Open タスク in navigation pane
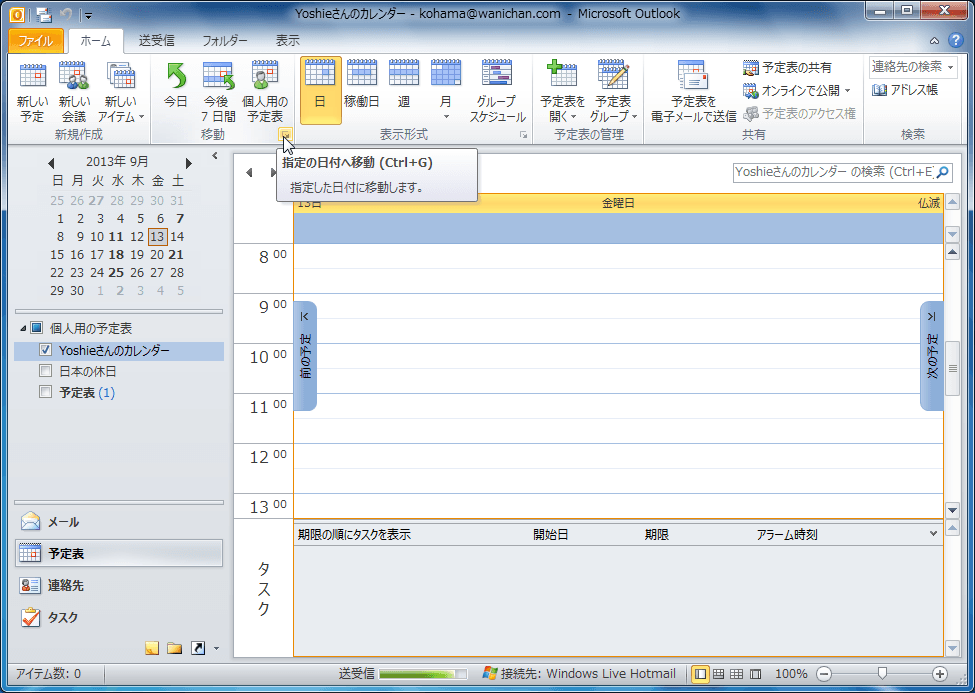Screen dimensions: 975x693 point(119,617)
